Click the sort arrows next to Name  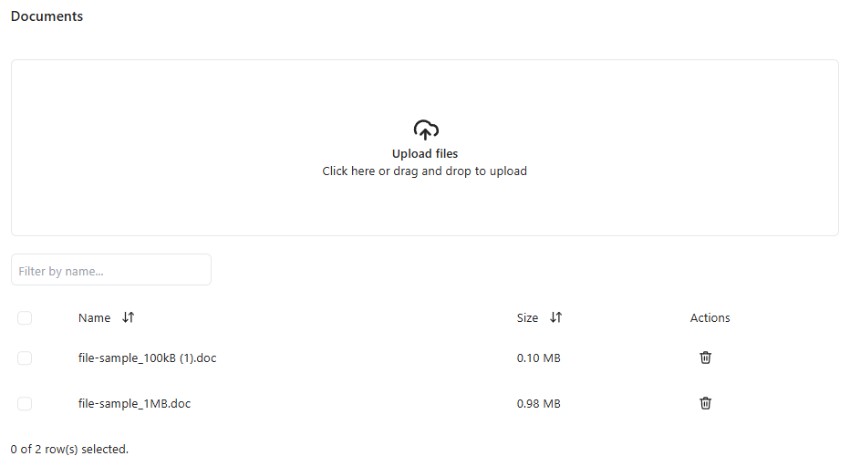point(128,317)
